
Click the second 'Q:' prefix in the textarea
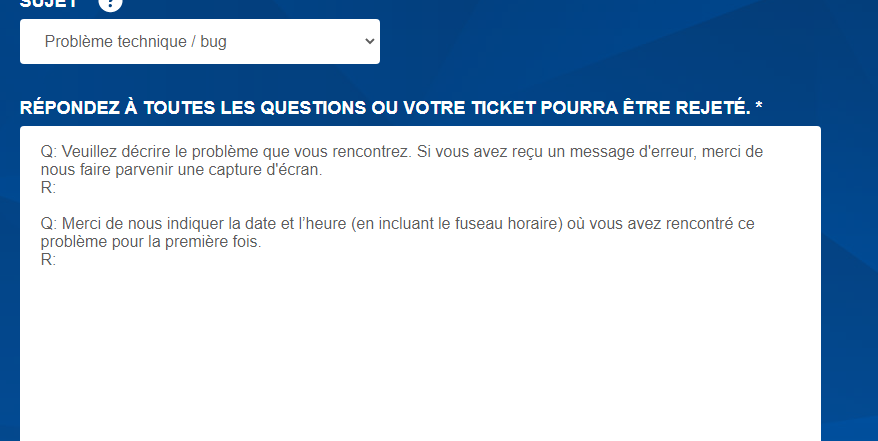click(x=49, y=223)
